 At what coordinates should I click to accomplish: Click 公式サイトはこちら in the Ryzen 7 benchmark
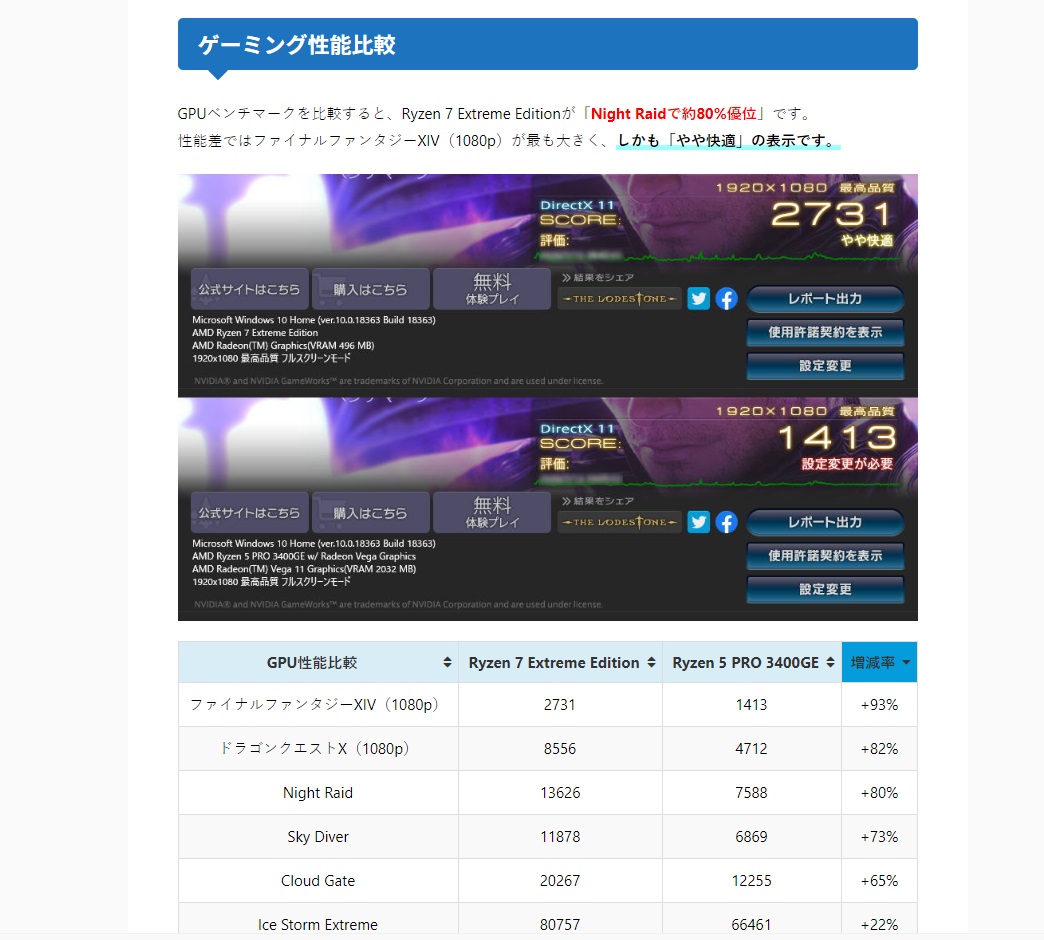pos(250,289)
